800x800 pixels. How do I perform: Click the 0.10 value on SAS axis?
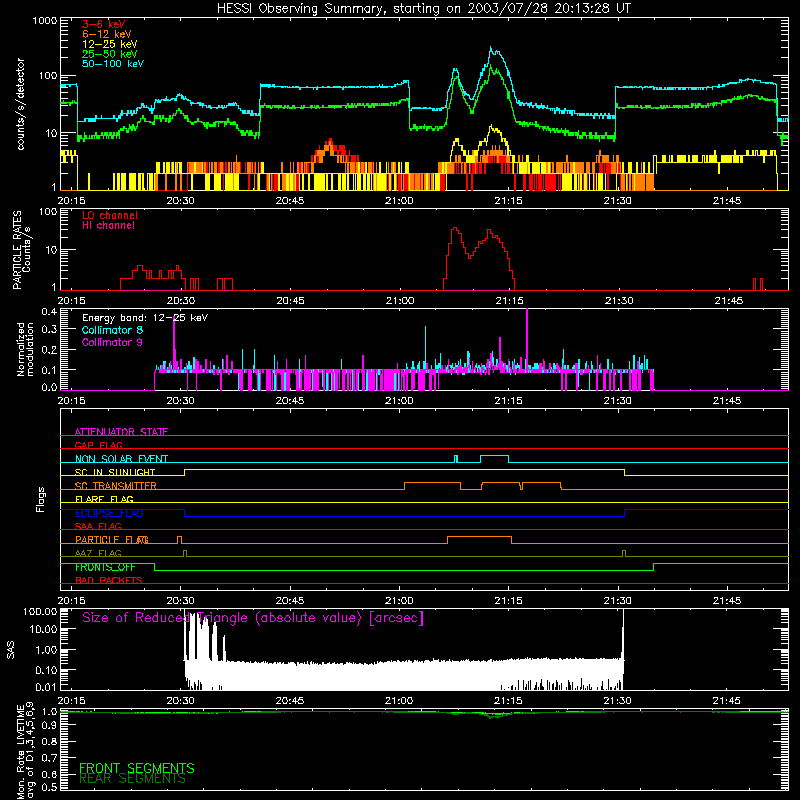pos(46,670)
